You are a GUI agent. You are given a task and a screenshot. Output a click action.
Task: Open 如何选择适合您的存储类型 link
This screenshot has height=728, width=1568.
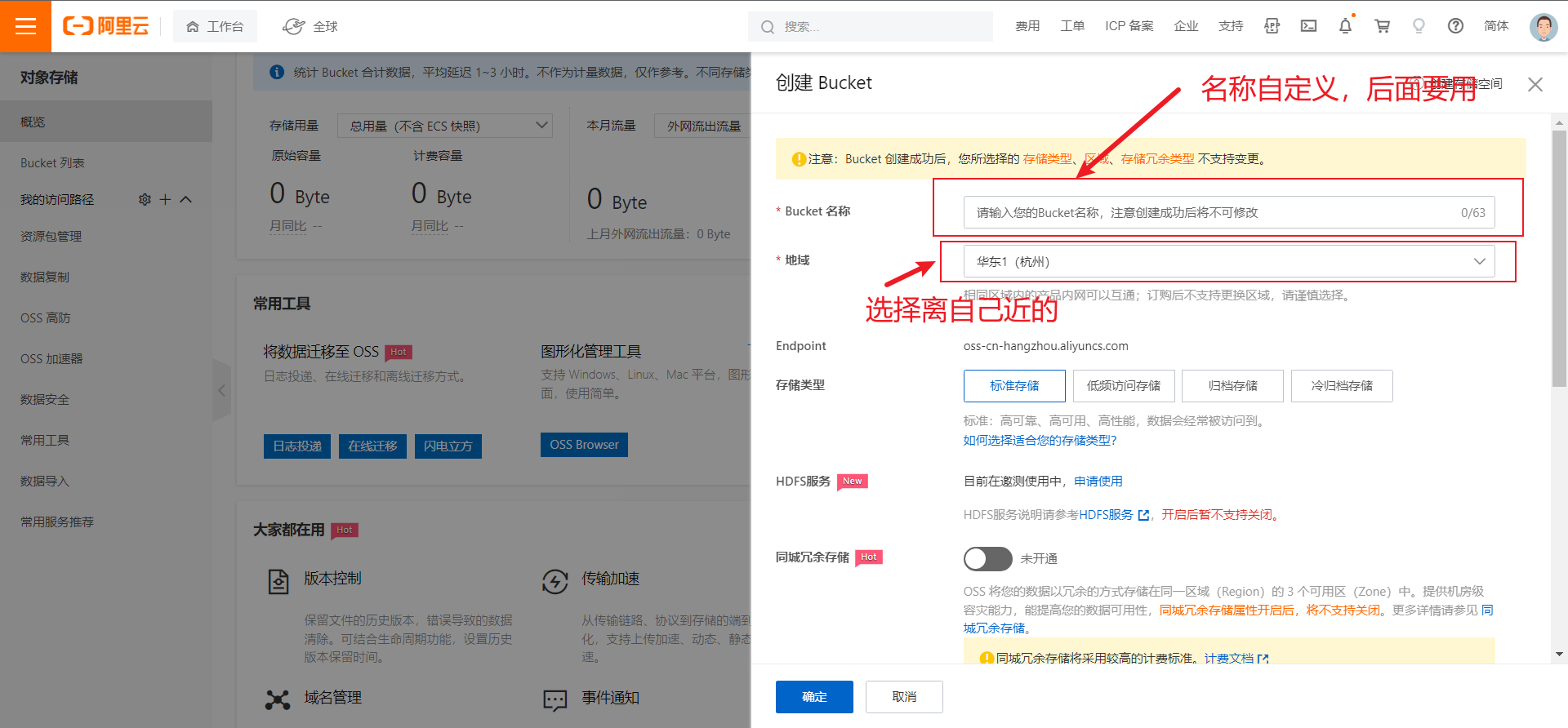click(1040, 441)
